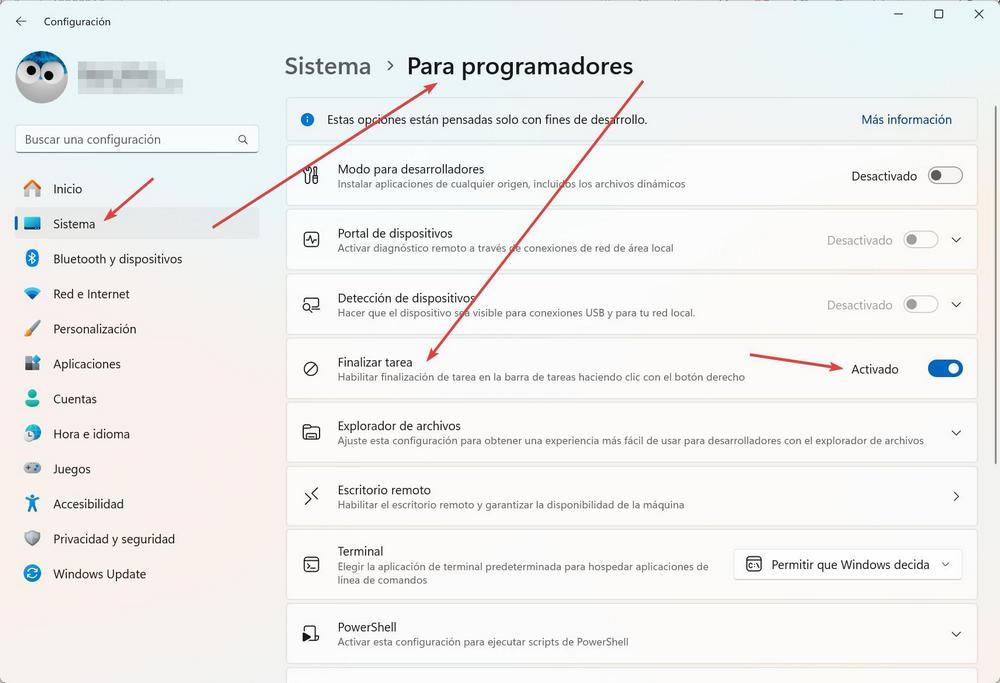Click the Modo para desarrolladores title
The image size is (1000, 683).
[x=411, y=169]
